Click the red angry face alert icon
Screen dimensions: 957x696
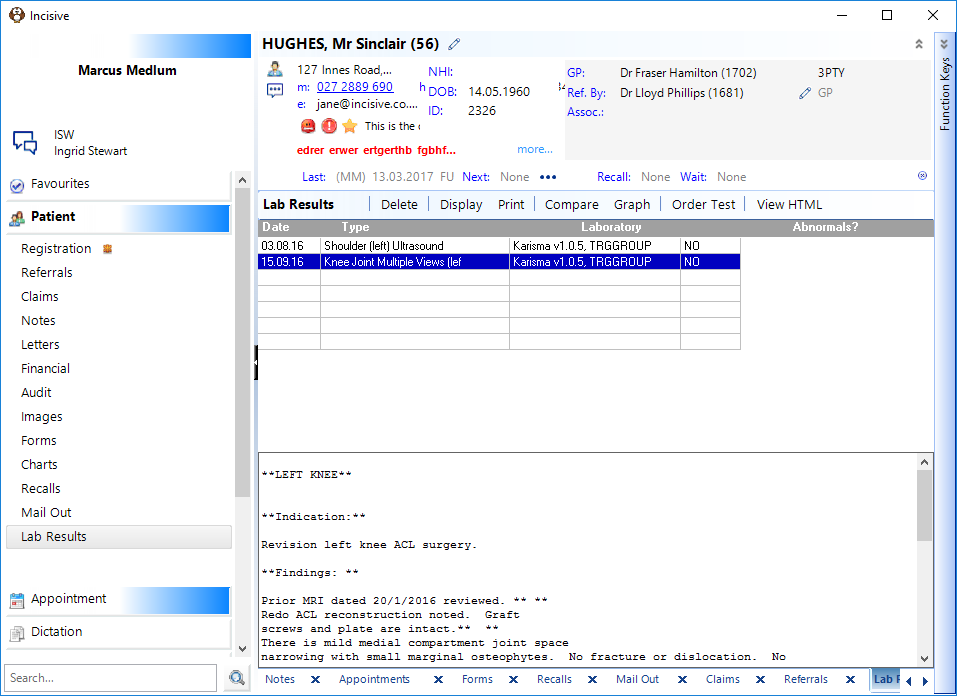(x=308, y=126)
